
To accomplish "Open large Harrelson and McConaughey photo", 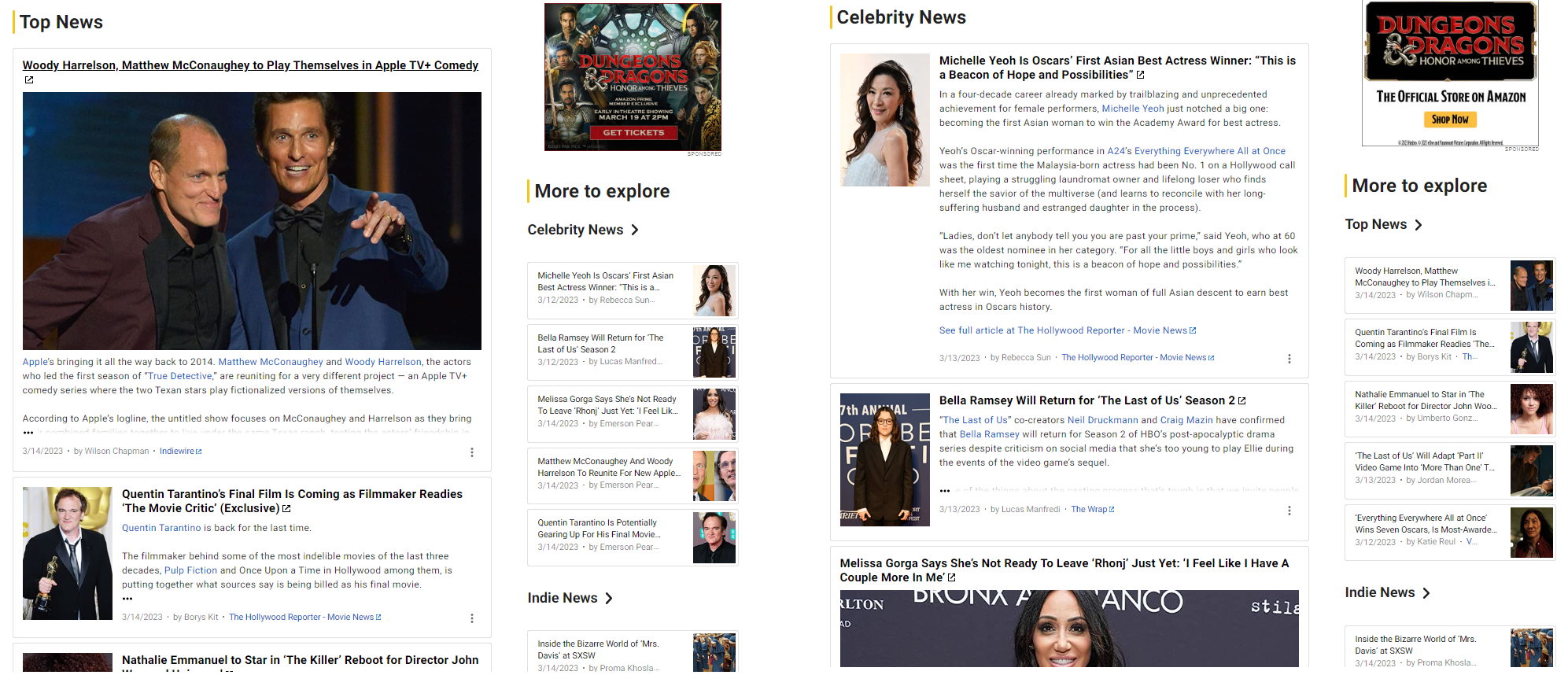I will pyautogui.click(x=252, y=221).
